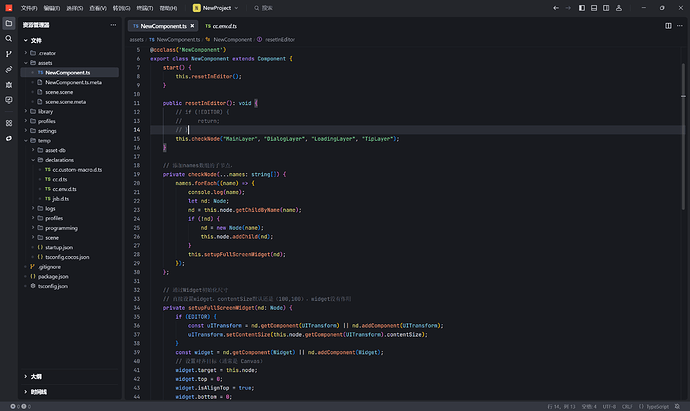Click the Explorer files icon
690x411 pixels.
pyautogui.click(x=9, y=25)
